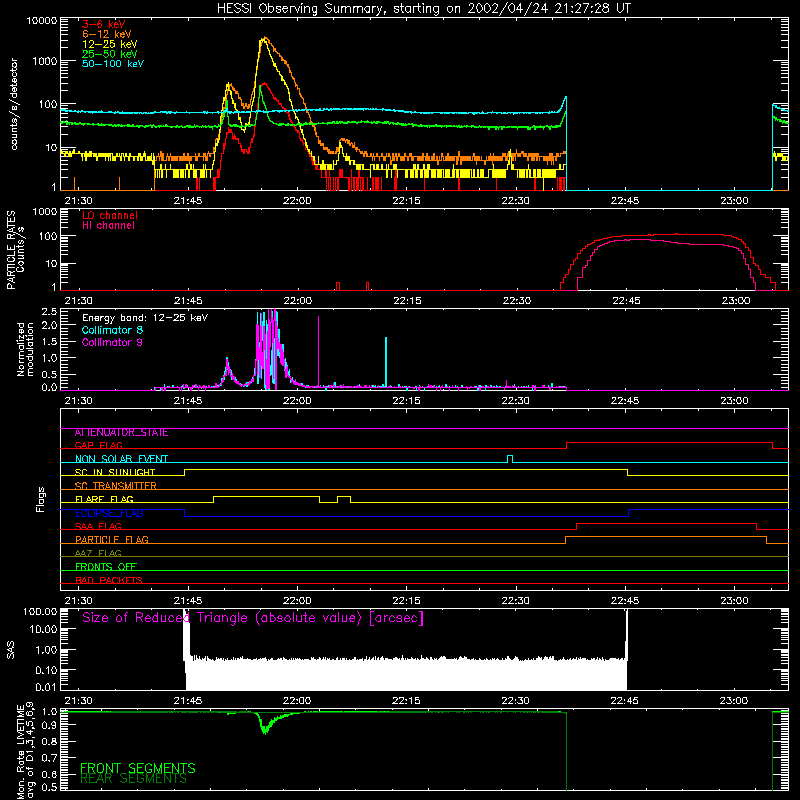Click the Normalized modulation axis label
Screen dimensions: 800x800
pyautogui.click(x=25, y=349)
